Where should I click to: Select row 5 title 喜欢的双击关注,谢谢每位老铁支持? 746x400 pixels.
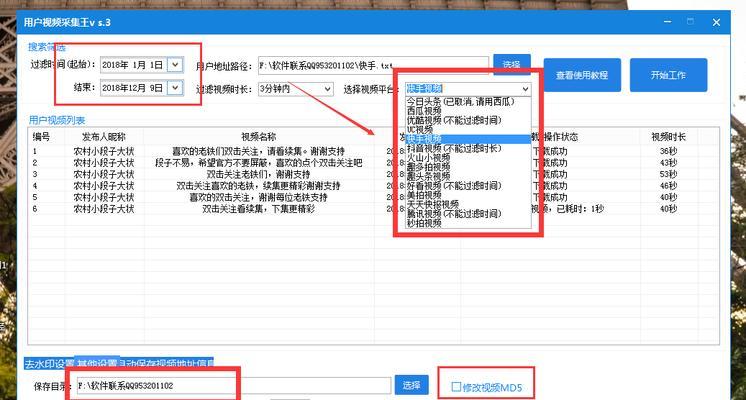click(x=258, y=197)
